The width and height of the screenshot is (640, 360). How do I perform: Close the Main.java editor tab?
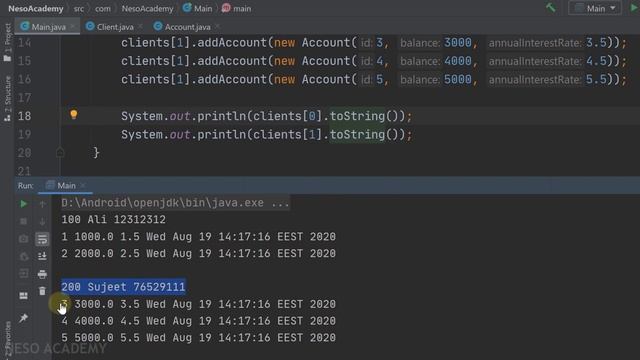pyautogui.click(x=73, y=27)
